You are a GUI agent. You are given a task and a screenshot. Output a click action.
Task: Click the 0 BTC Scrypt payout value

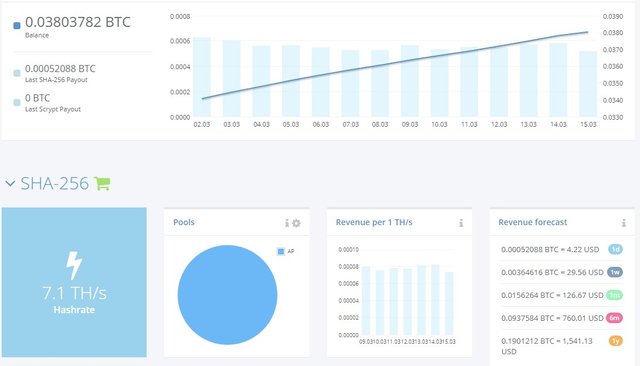[x=38, y=98]
